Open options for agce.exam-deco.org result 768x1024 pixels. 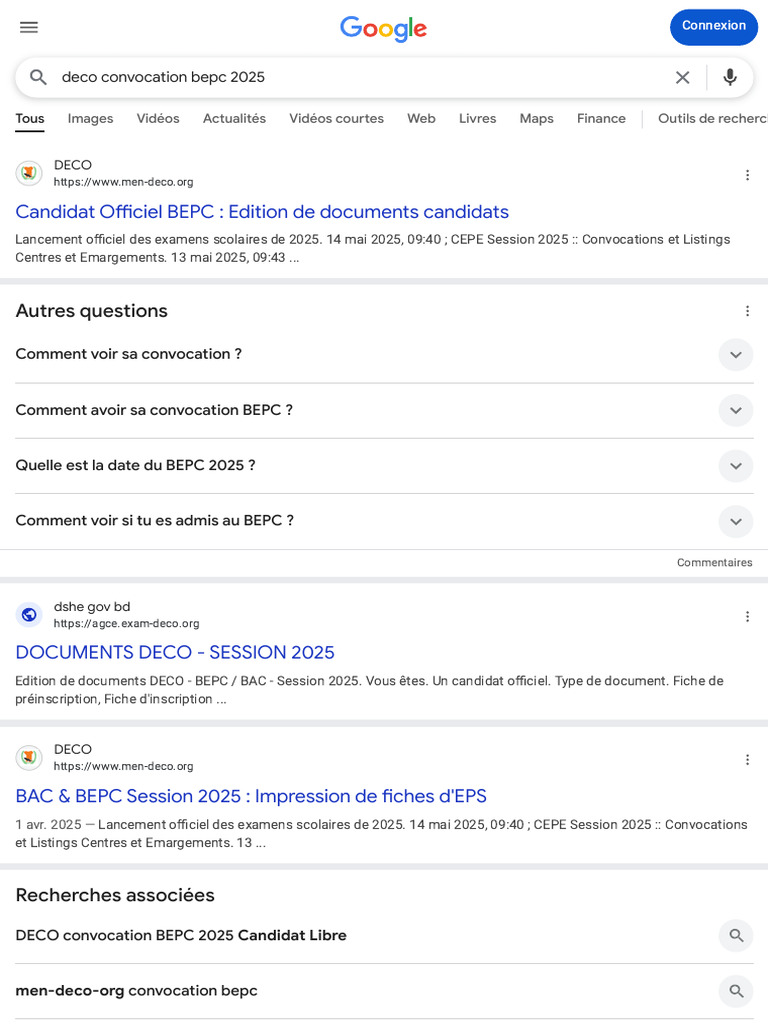point(747,616)
